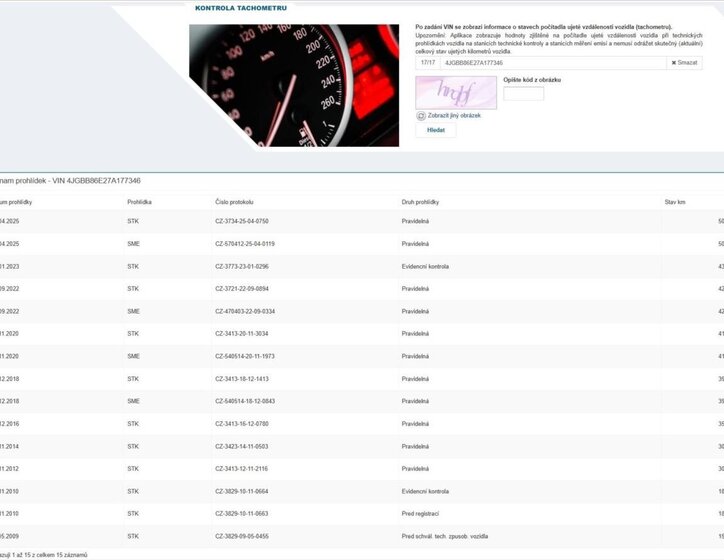Click the captcha code input box
The height and width of the screenshot is (560, 724).
pyautogui.click(x=523, y=94)
